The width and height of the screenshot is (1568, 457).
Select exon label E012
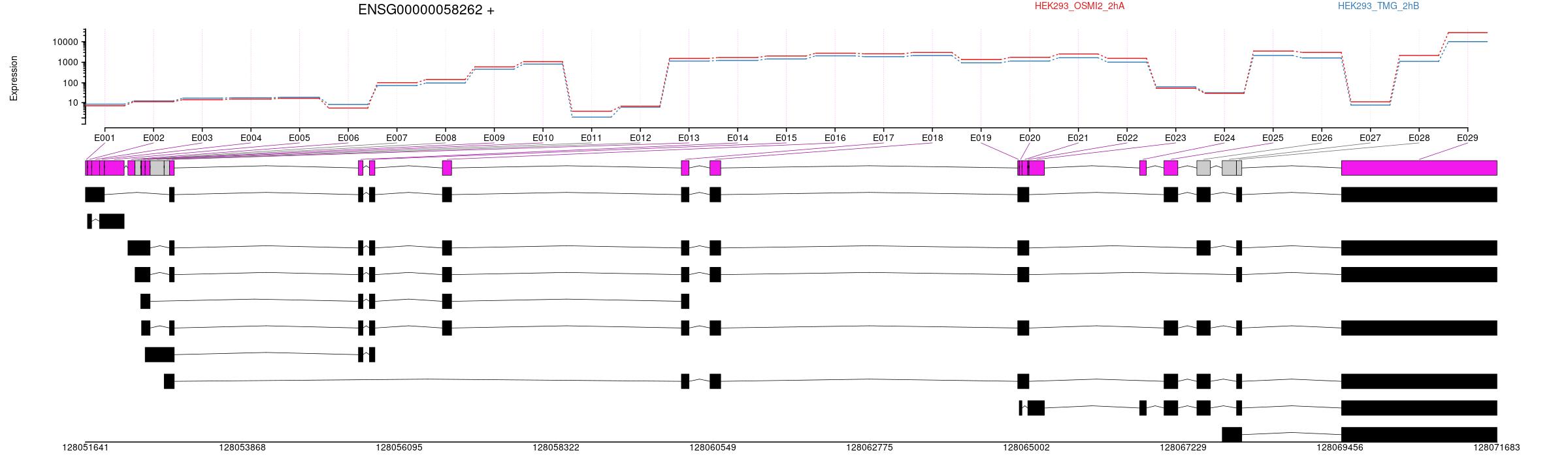[640, 138]
